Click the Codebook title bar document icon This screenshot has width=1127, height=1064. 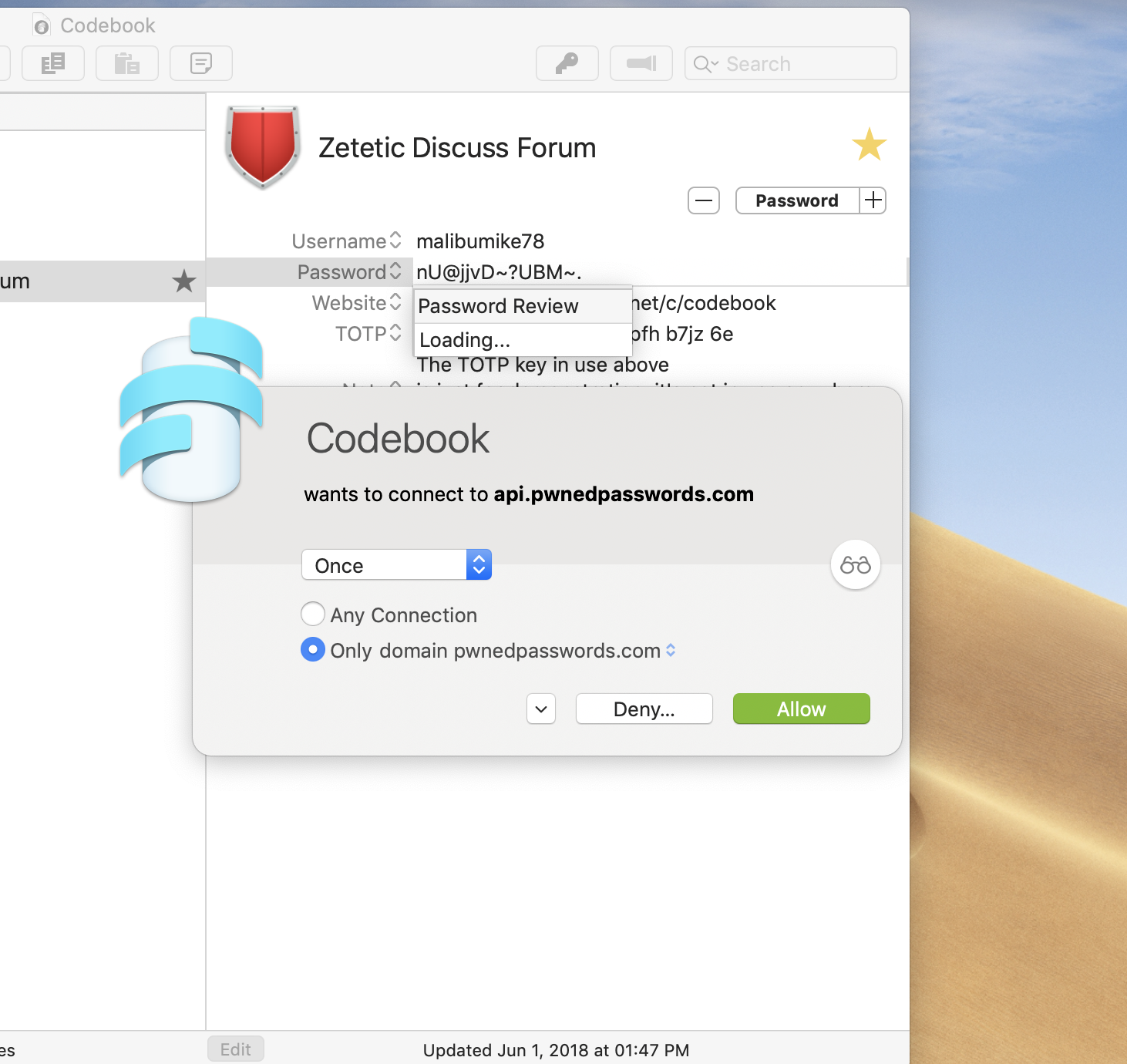tap(42, 25)
